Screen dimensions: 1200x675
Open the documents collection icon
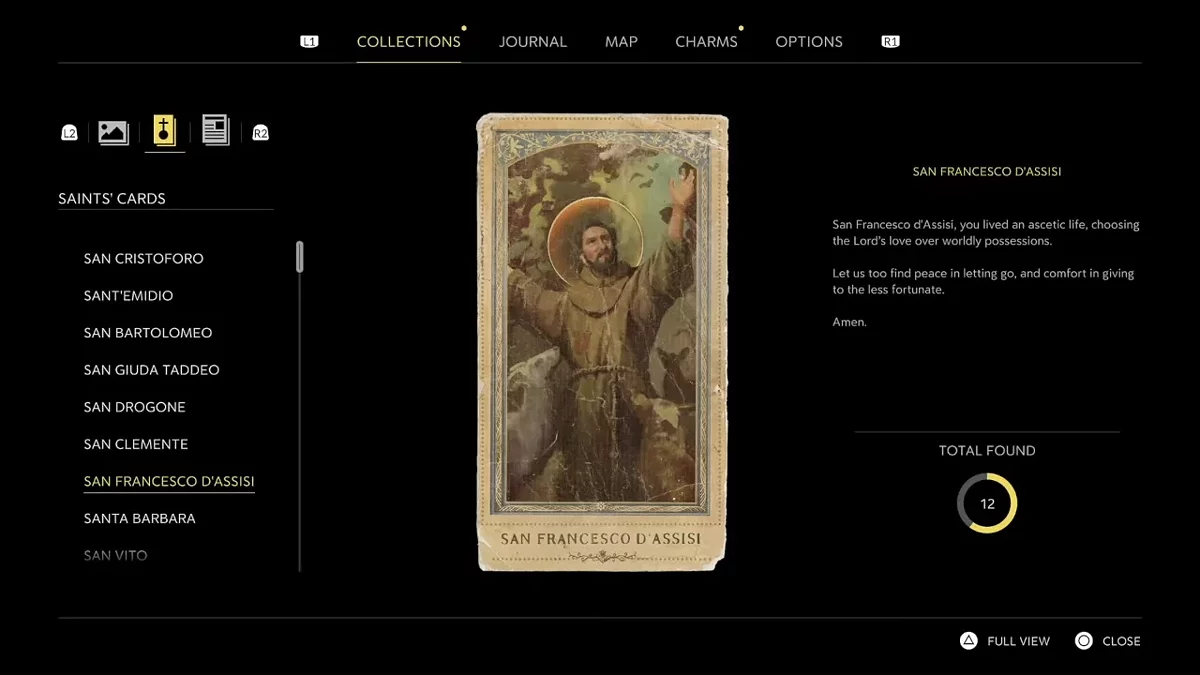click(x=215, y=130)
